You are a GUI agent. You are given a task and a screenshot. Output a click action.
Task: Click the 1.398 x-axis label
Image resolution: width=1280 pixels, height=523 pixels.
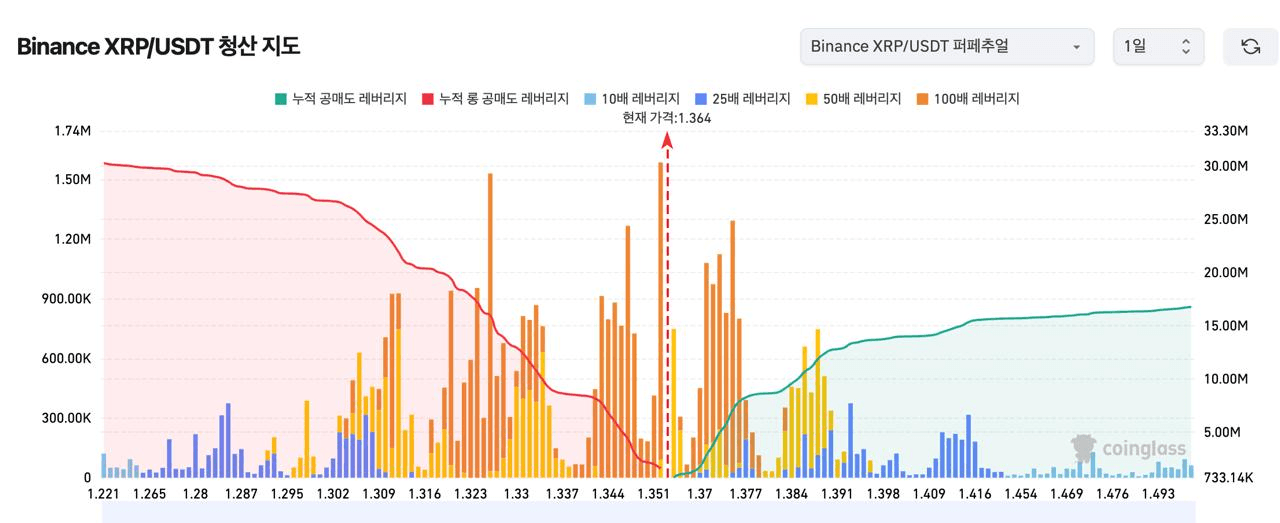coord(884,494)
